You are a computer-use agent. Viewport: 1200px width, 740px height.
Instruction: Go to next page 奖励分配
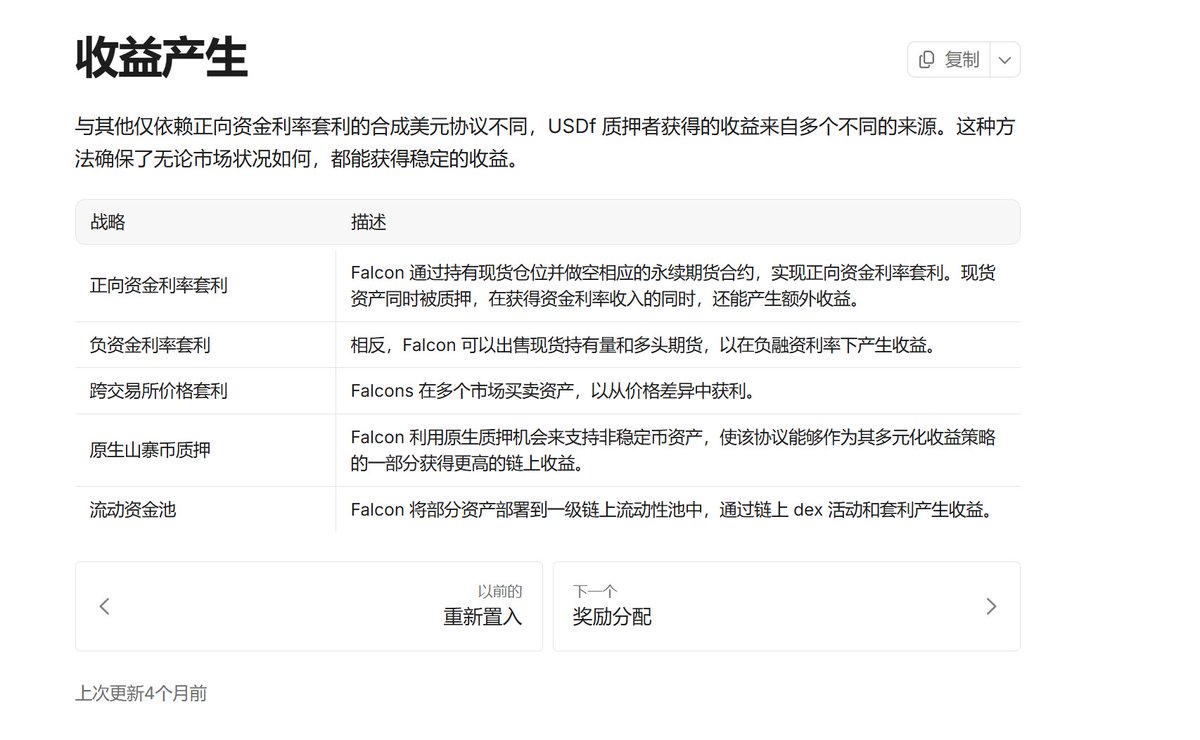(x=786, y=606)
